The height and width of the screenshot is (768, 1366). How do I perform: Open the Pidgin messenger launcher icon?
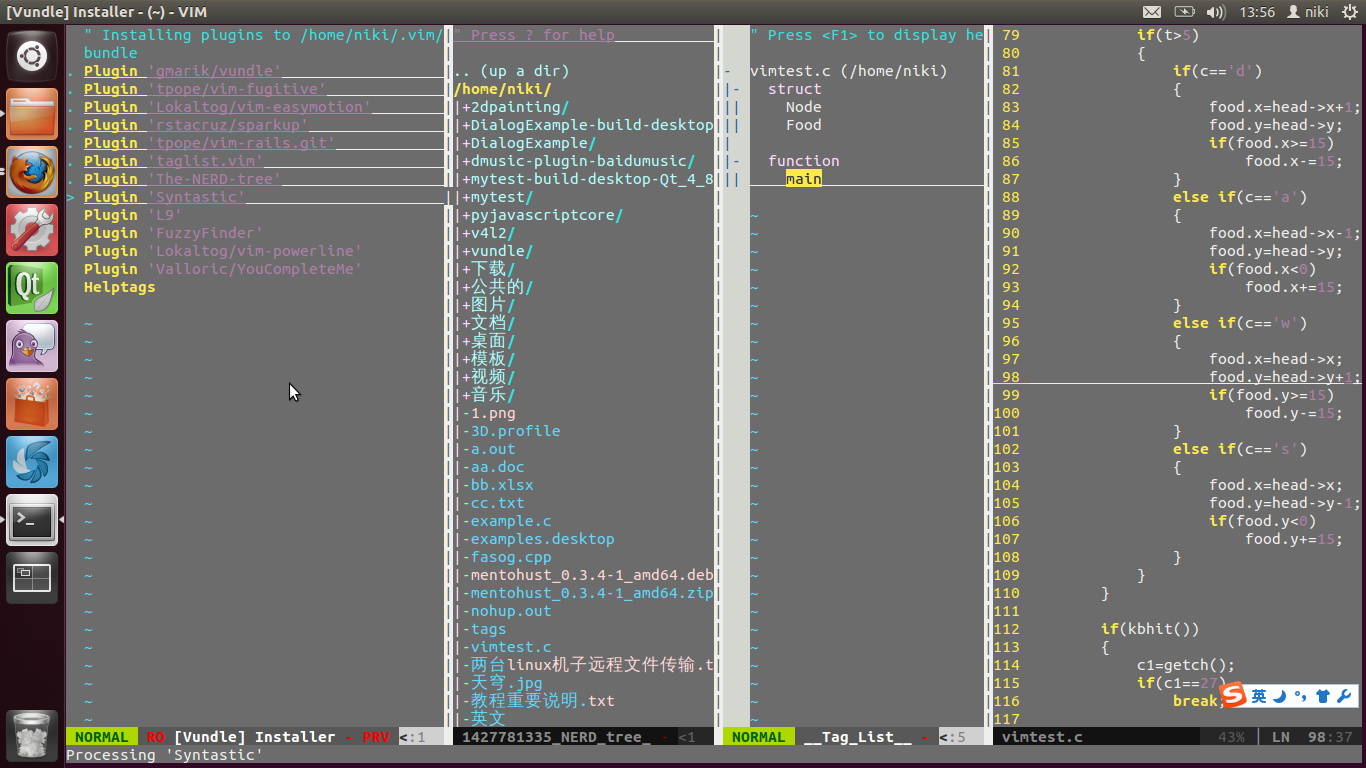[32, 346]
